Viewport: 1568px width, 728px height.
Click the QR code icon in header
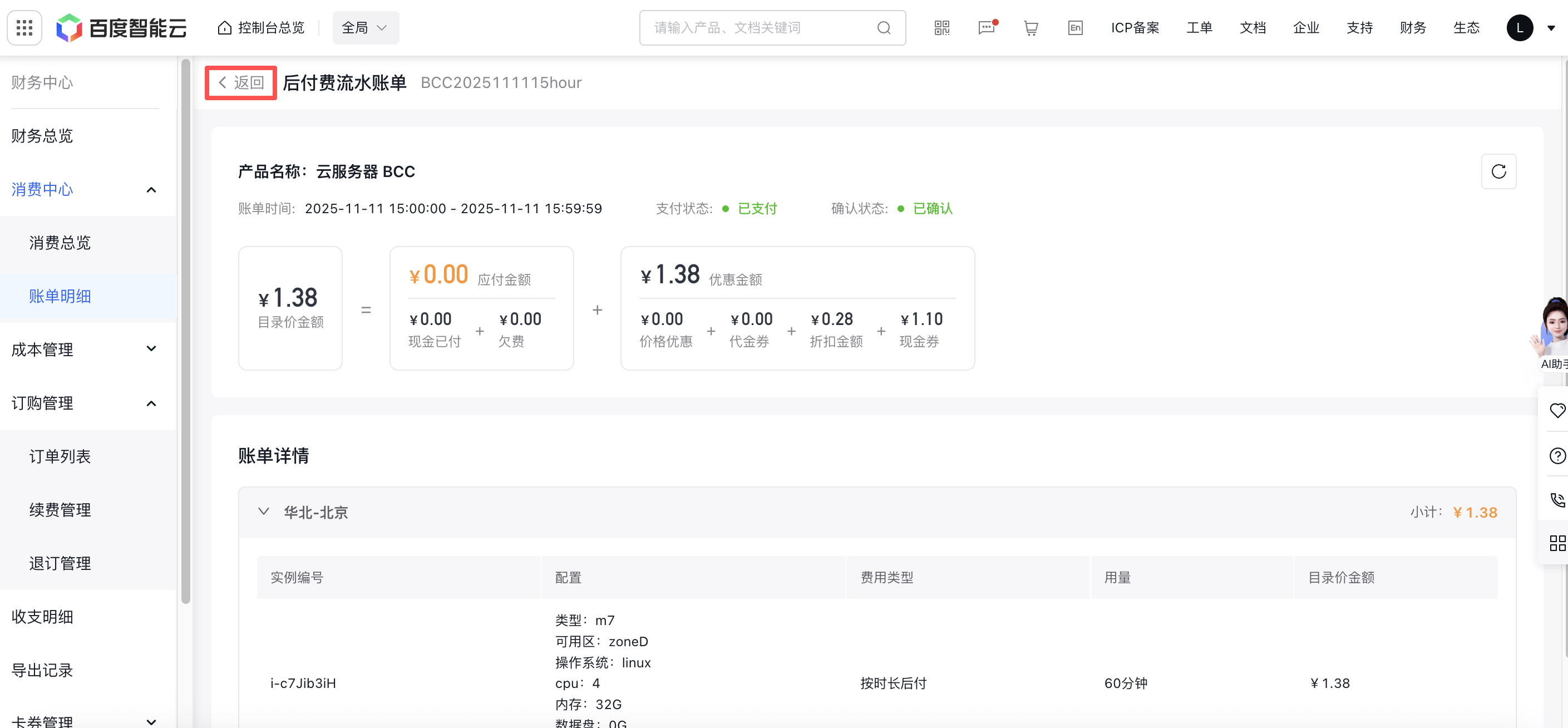[941, 27]
